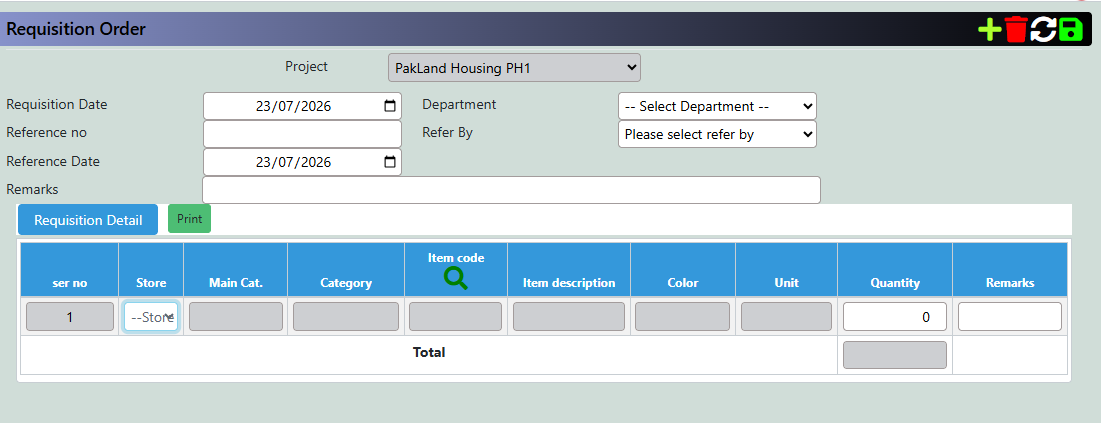The height and width of the screenshot is (423, 1101).
Task: Open the Requisition Date calendar picker icon
Action: (x=390, y=106)
